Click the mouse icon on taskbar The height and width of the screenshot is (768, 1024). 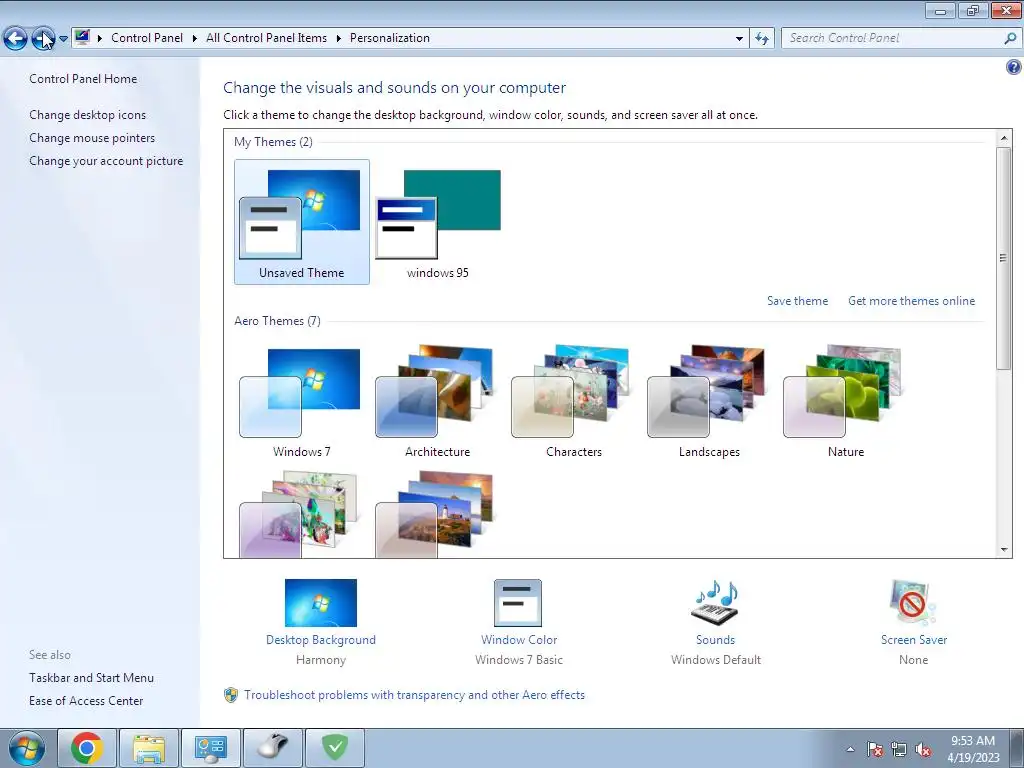(272, 748)
